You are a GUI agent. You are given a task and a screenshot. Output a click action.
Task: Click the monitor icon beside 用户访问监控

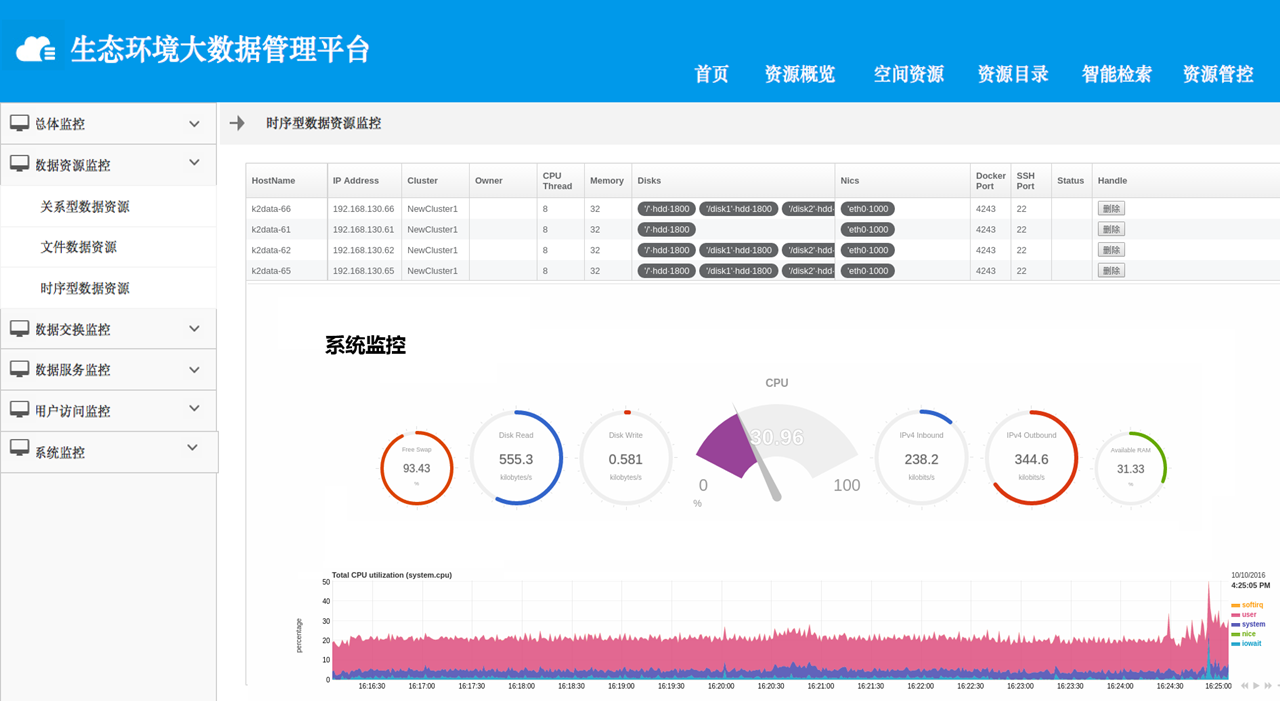(x=19, y=409)
